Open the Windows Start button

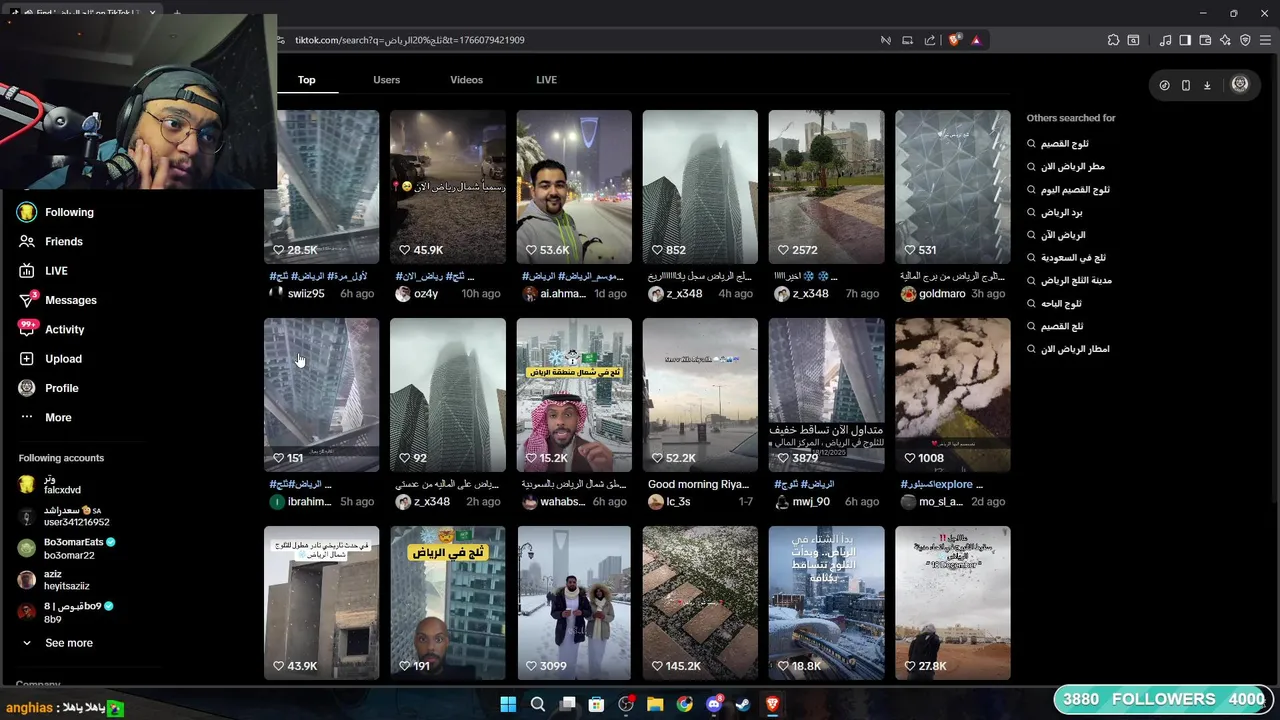tap(508, 704)
